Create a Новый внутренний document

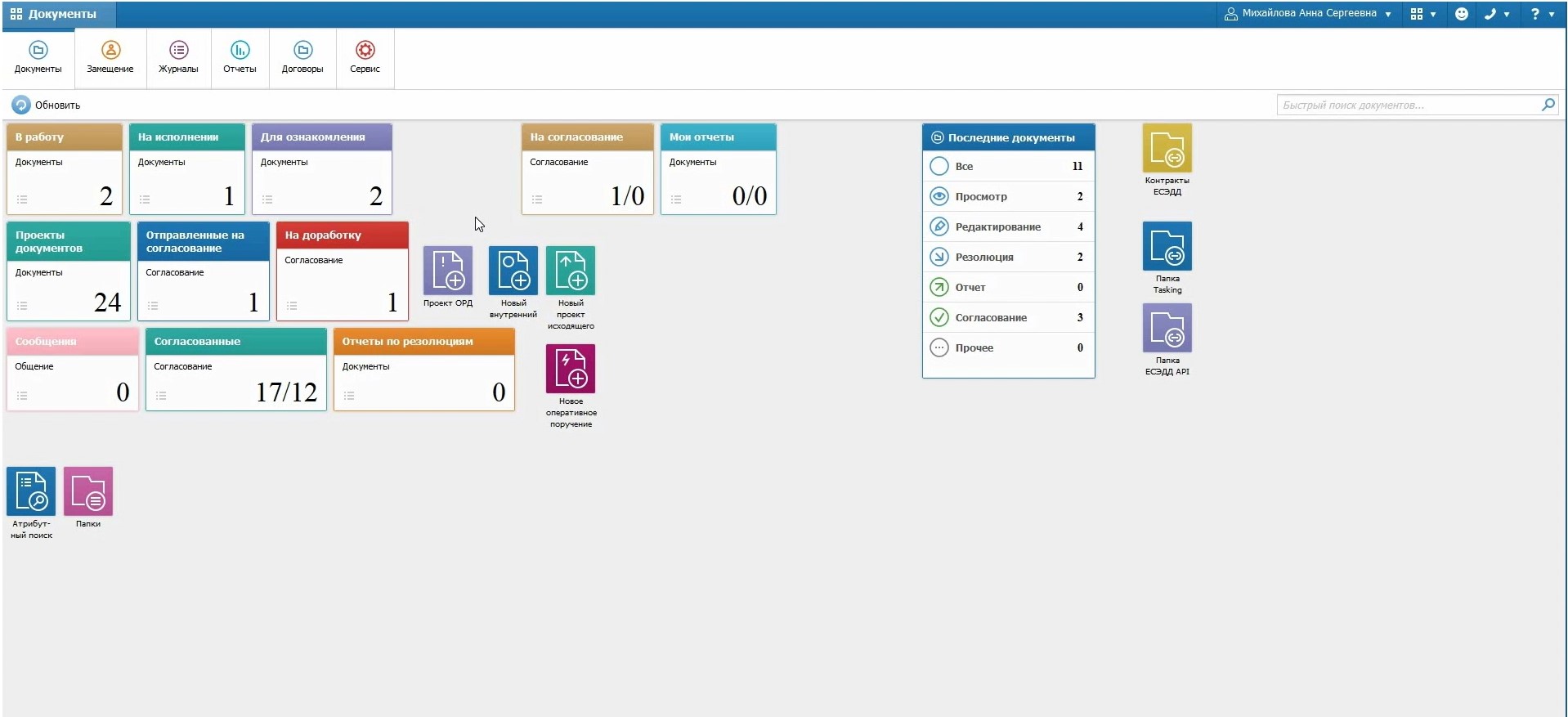(513, 271)
